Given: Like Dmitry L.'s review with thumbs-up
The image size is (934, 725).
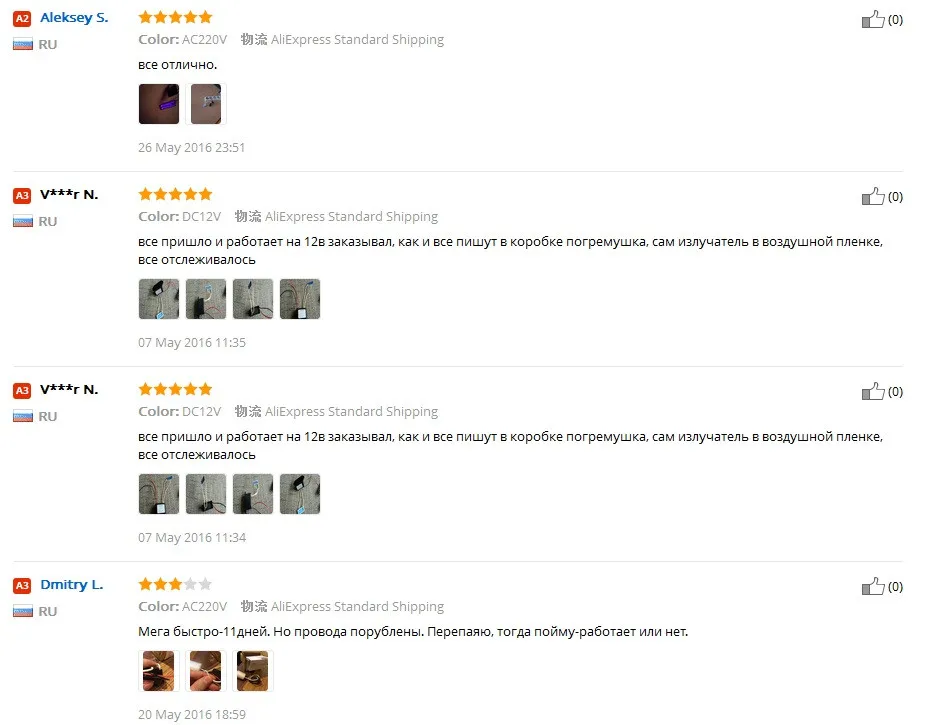Looking at the screenshot, I should [x=873, y=586].
